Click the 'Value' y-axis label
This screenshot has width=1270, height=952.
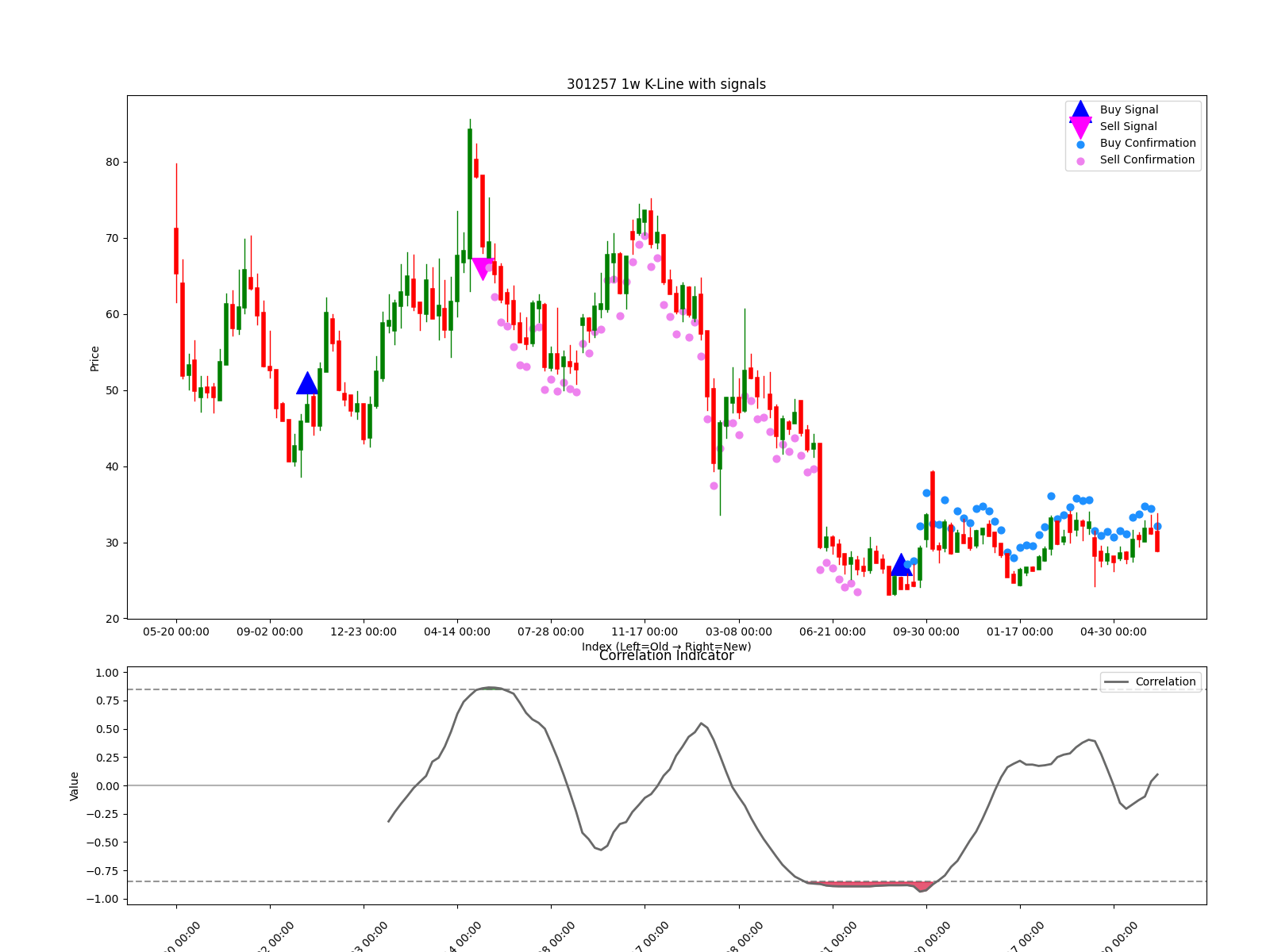click(x=75, y=785)
